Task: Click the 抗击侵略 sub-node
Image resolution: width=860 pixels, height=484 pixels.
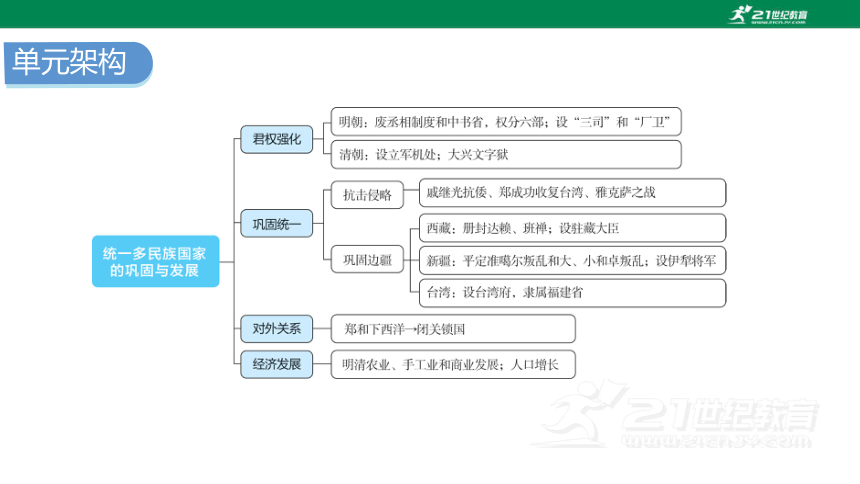Action: (x=367, y=195)
